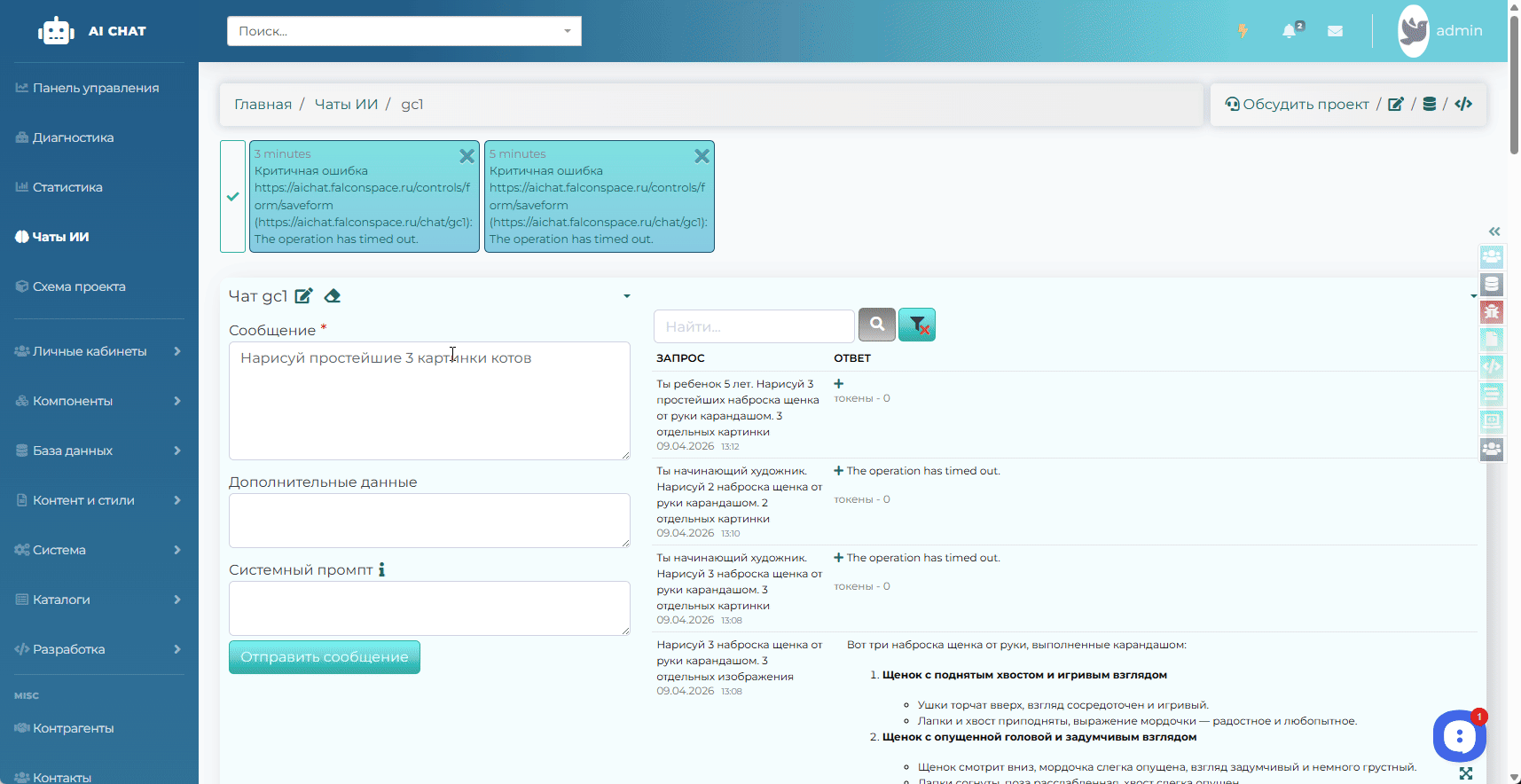Open floating chat bubble widget

(x=1459, y=735)
